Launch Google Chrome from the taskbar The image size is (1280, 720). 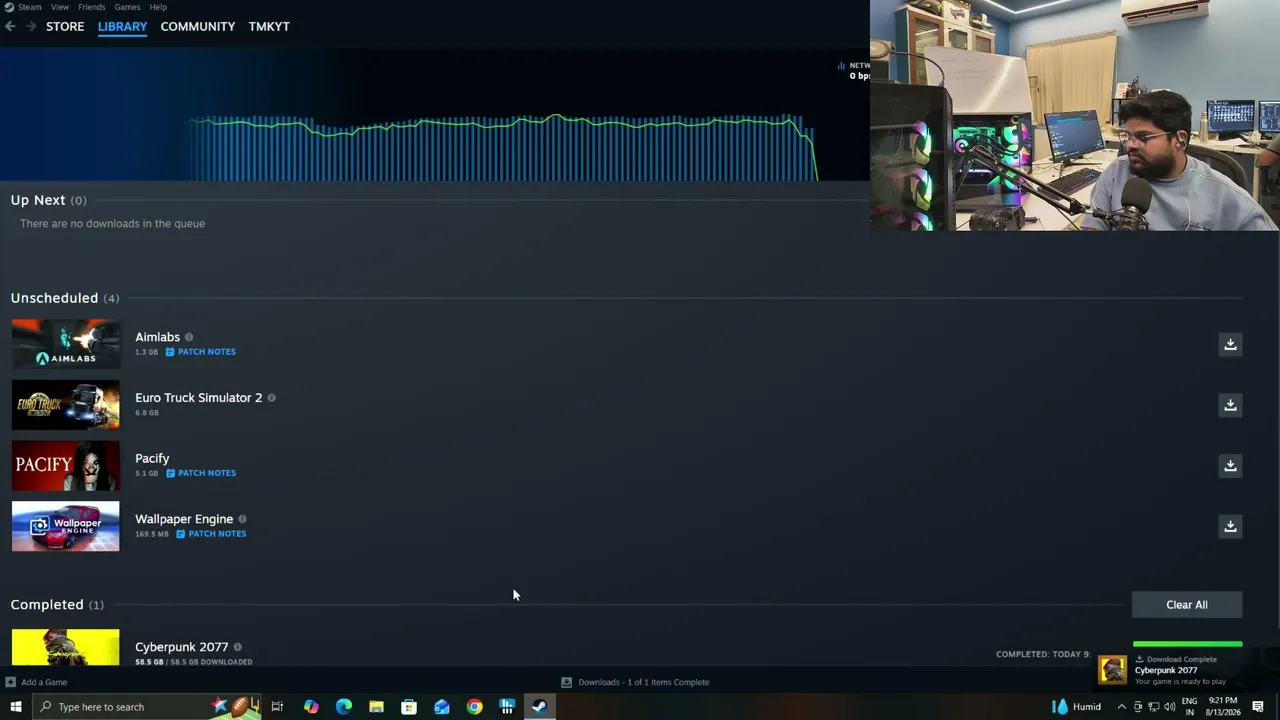(x=474, y=707)
